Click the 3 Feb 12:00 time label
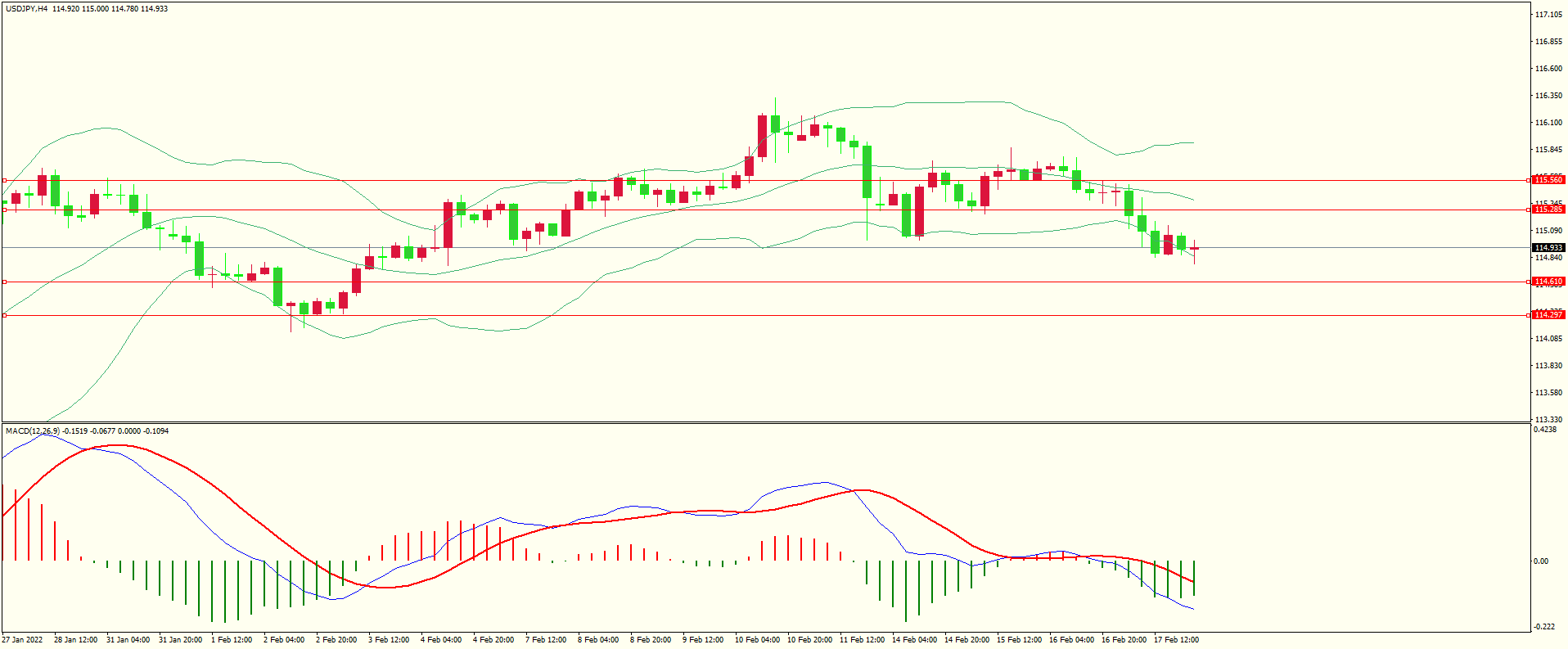Screen dimensions: 1568x649 (389, 640)
